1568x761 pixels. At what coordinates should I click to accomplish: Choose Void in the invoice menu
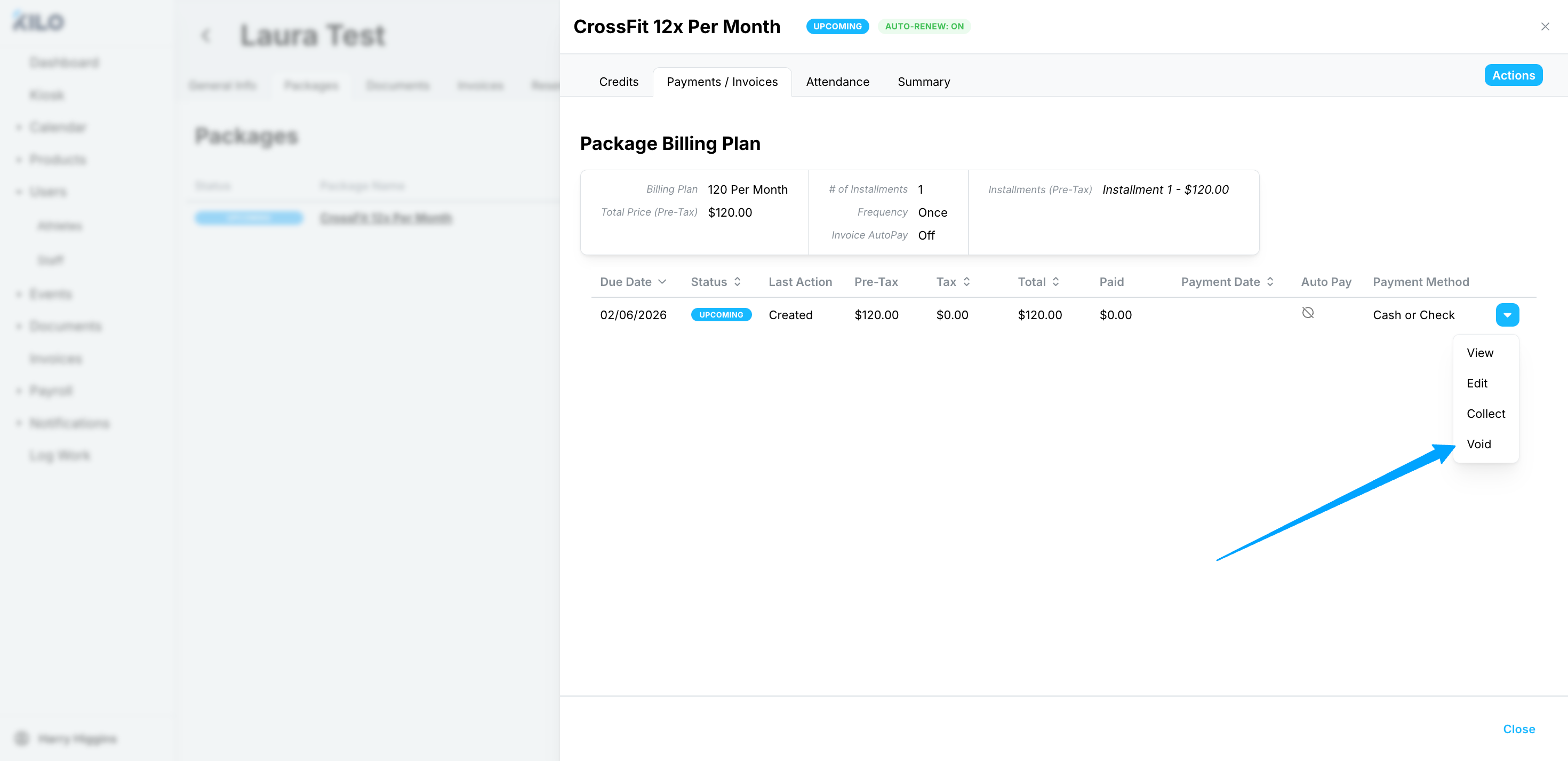tap(1478, 444)
